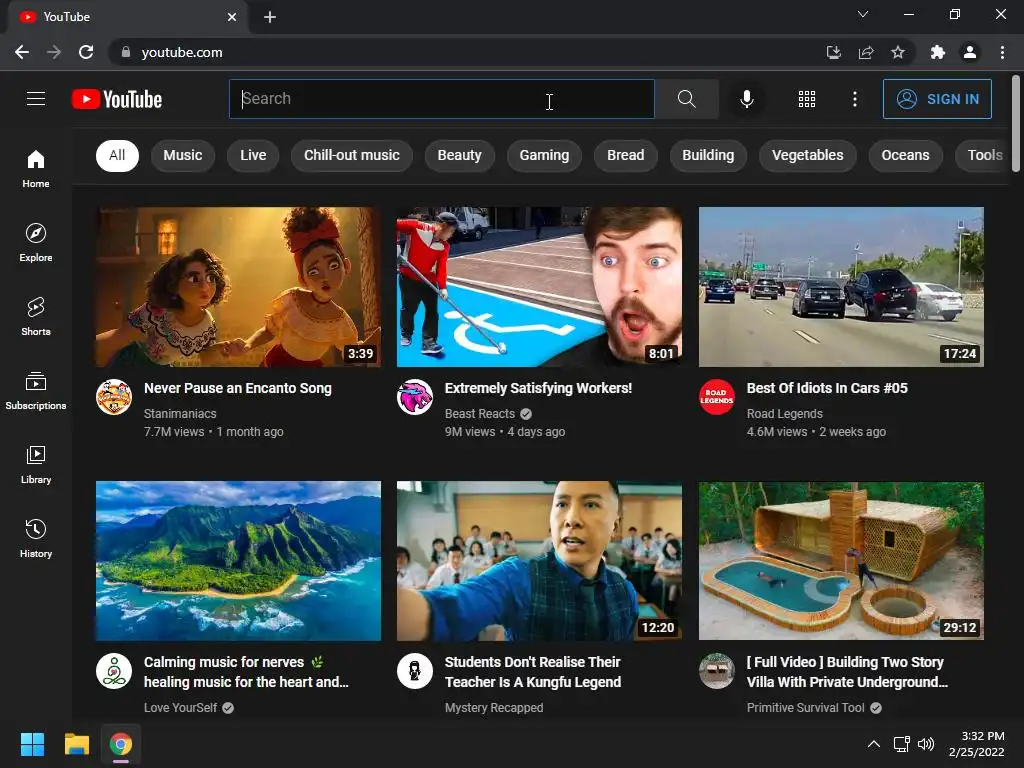Open YouTube settings three-dot menu
The height and width of the screenshot is (768, 1024).
pyautogui.click(x=854, y=99)
